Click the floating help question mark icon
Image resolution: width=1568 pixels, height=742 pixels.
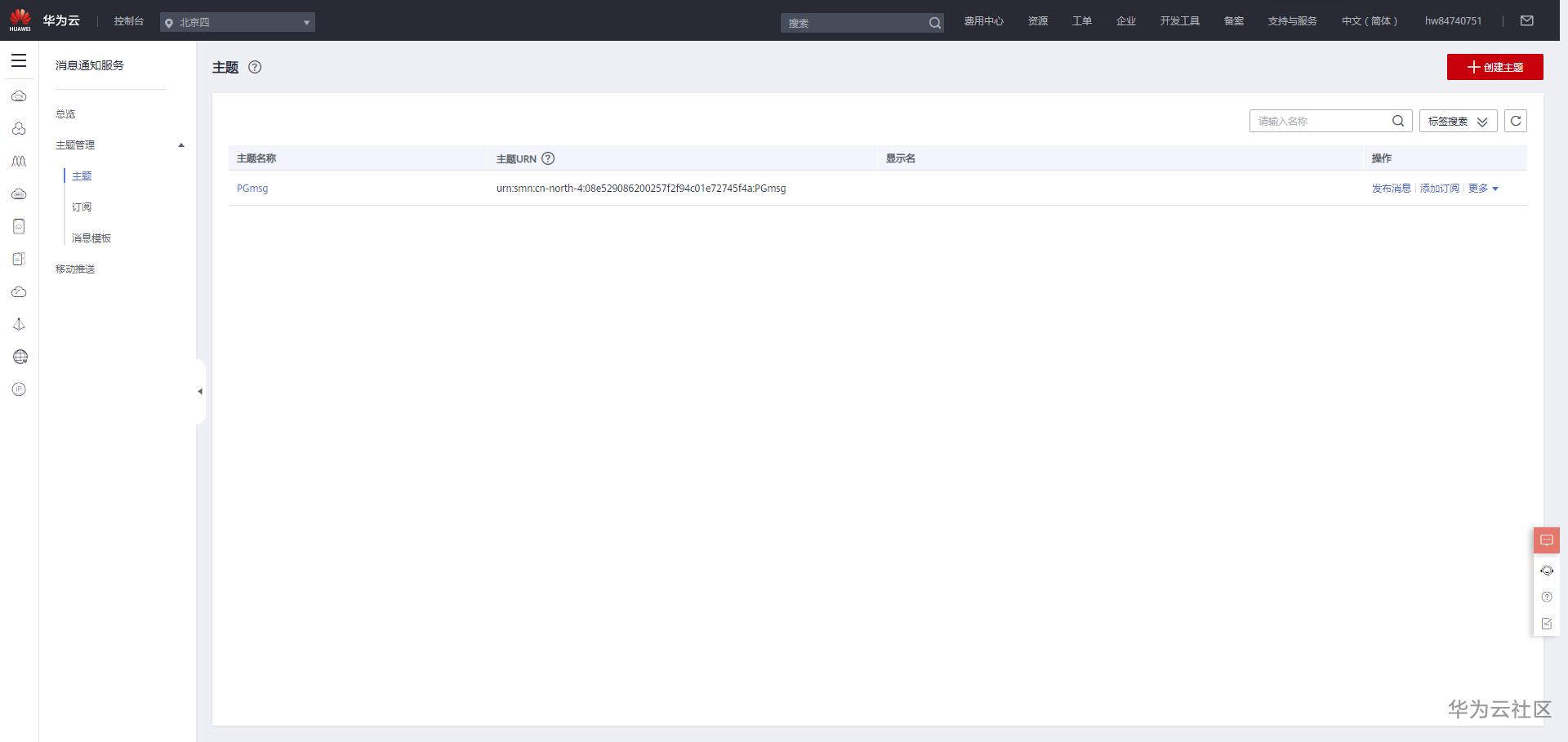click(1547, 597)
